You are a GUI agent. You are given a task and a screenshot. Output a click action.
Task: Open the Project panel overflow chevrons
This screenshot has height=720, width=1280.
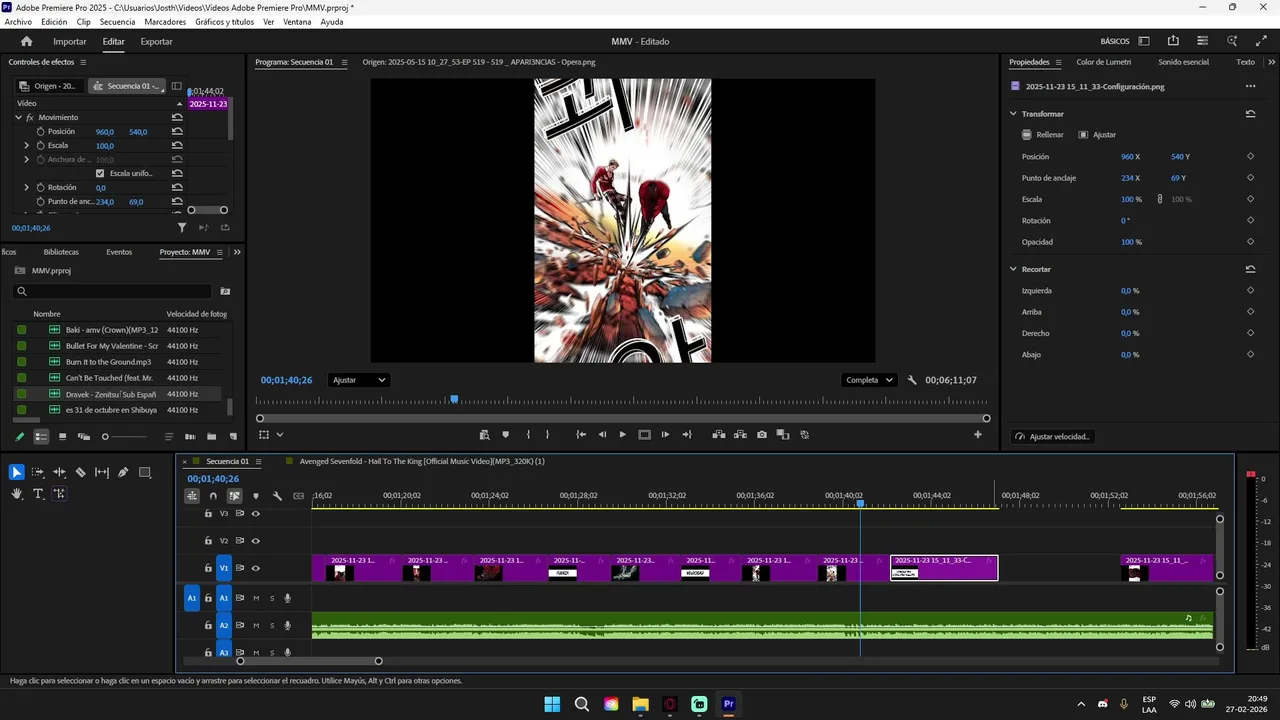point(237,252)
